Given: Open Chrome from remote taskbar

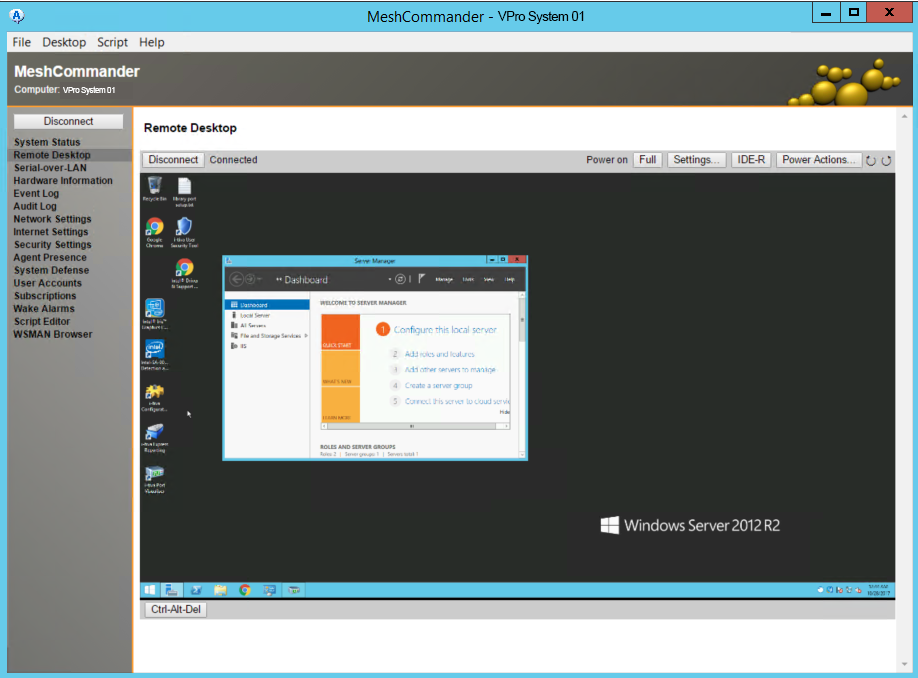Looking at the screenshot, I should [x=245, y=590].
